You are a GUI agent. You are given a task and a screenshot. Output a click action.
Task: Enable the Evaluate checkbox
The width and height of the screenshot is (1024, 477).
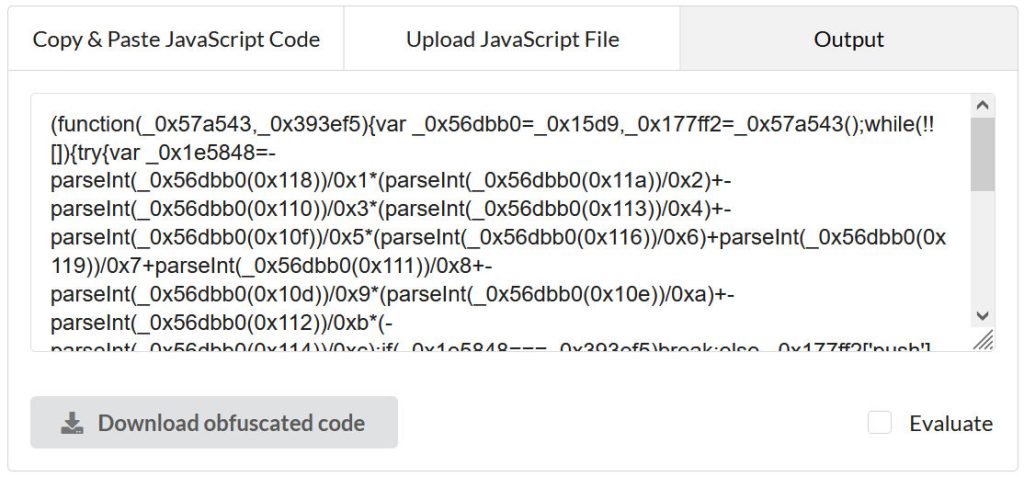pos(880,423)
